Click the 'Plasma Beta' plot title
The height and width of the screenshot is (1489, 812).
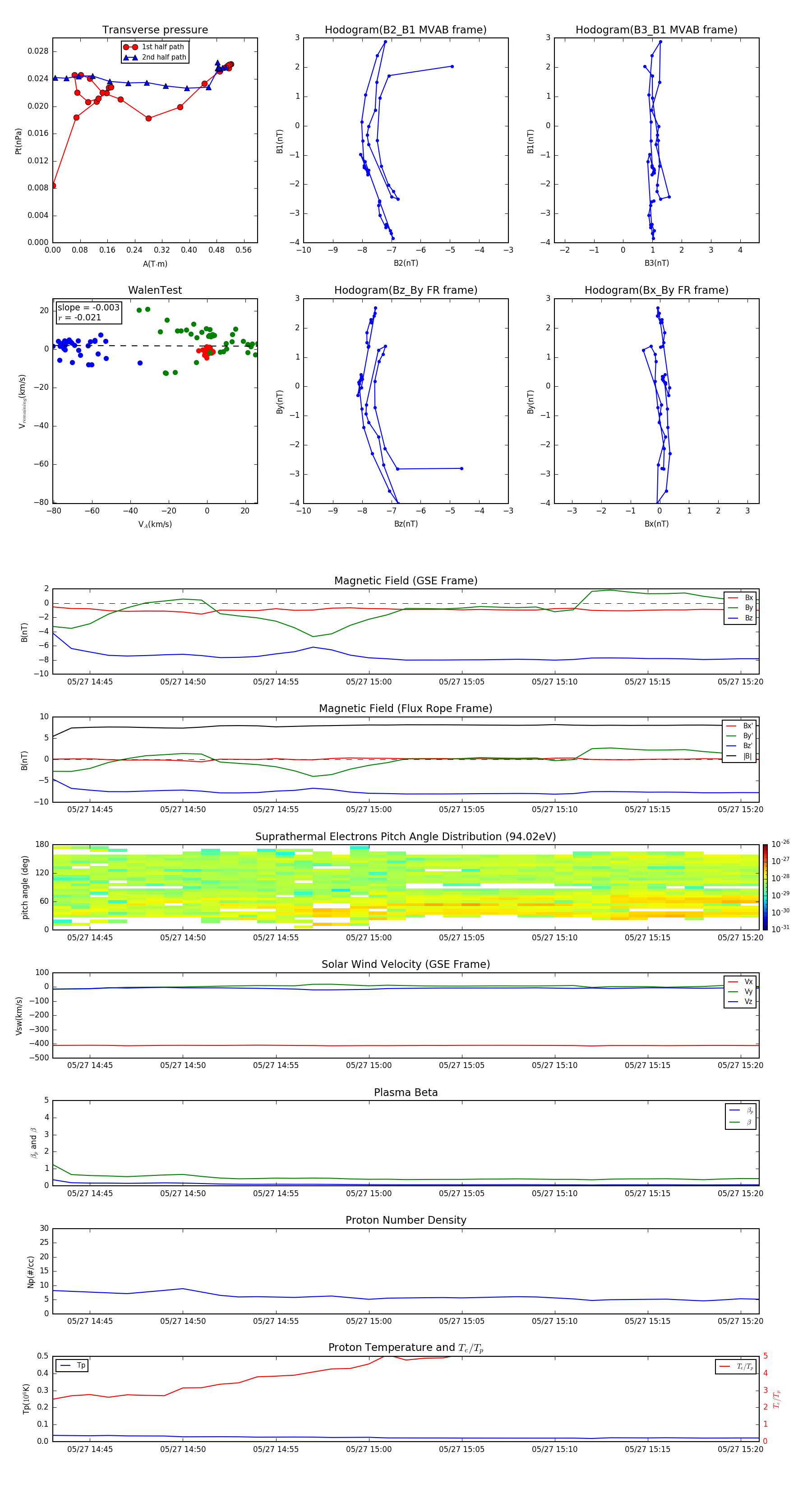(406, 1092)
